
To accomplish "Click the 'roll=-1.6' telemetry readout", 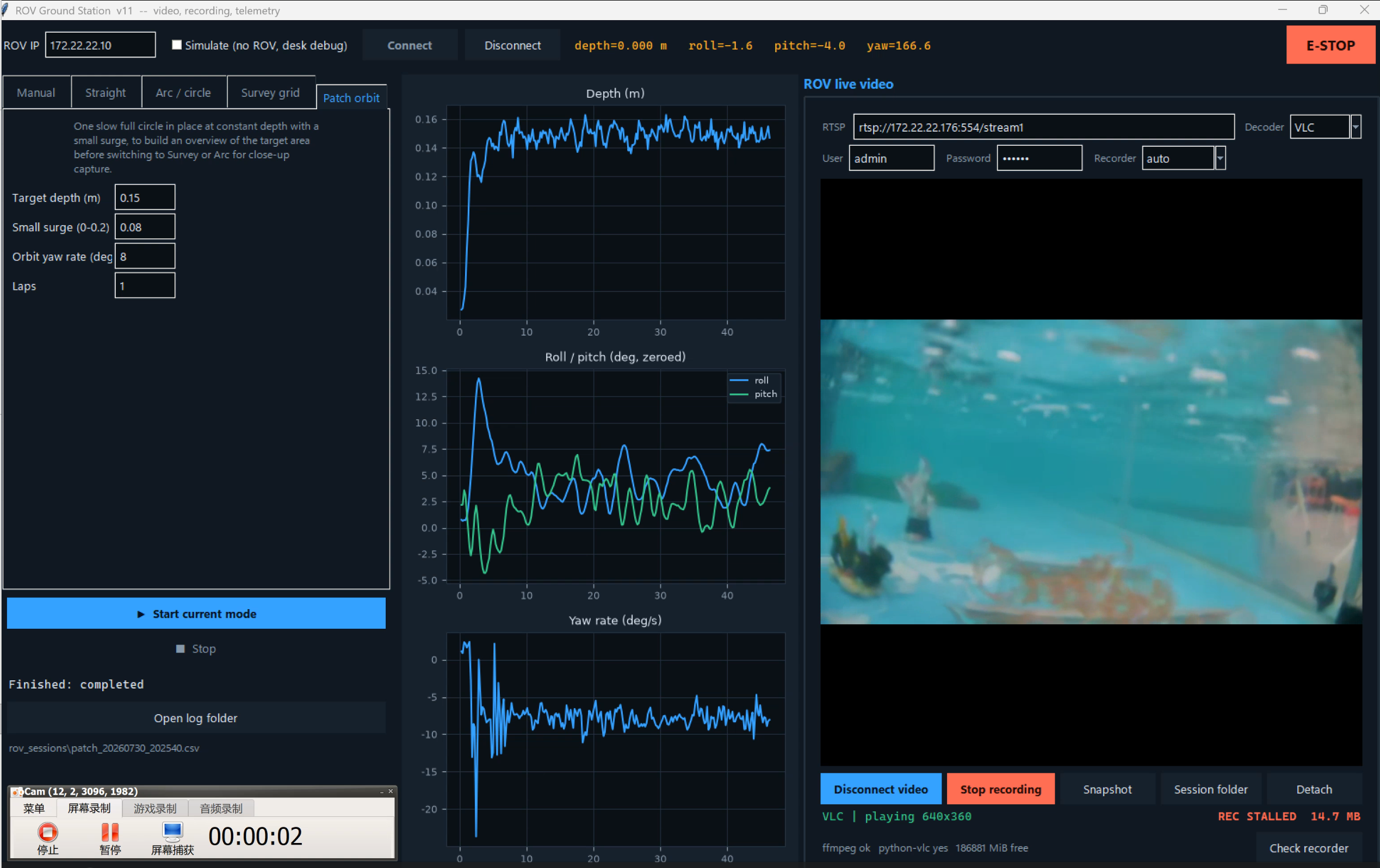I will (x=720, y=45).
